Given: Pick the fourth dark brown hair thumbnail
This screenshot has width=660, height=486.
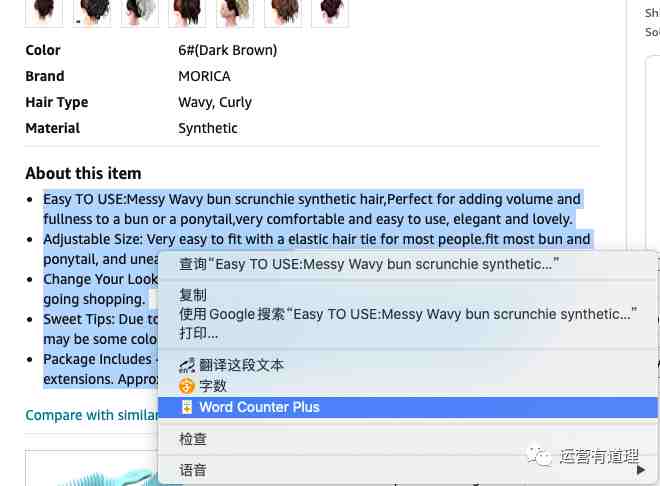Looking at the screenshot, I should tap(187, 13).
